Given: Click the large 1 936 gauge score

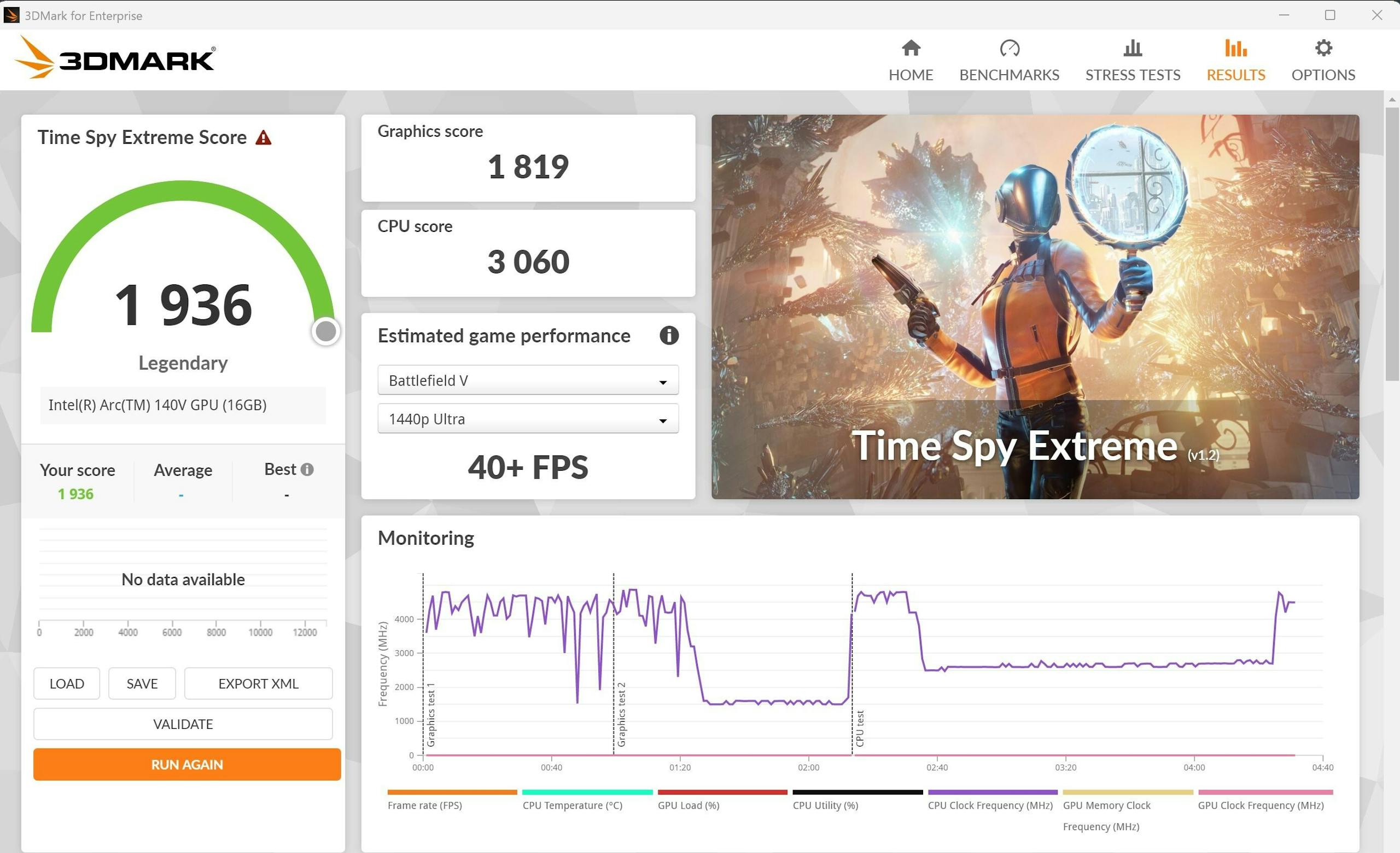Looking at the screenshot, I should click(x=183, y=305).
